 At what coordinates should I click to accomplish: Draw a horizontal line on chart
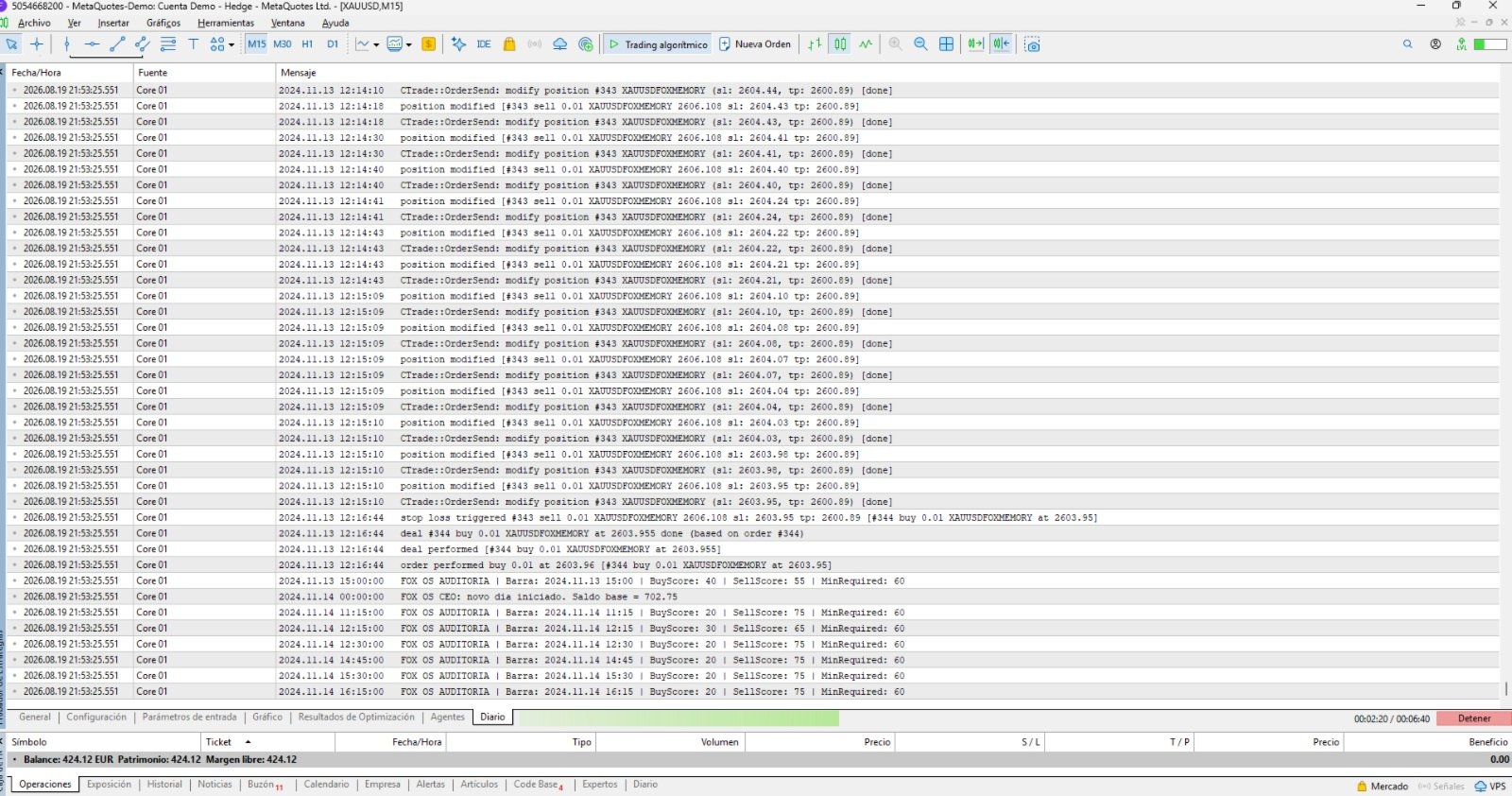(x=92, y=43)
